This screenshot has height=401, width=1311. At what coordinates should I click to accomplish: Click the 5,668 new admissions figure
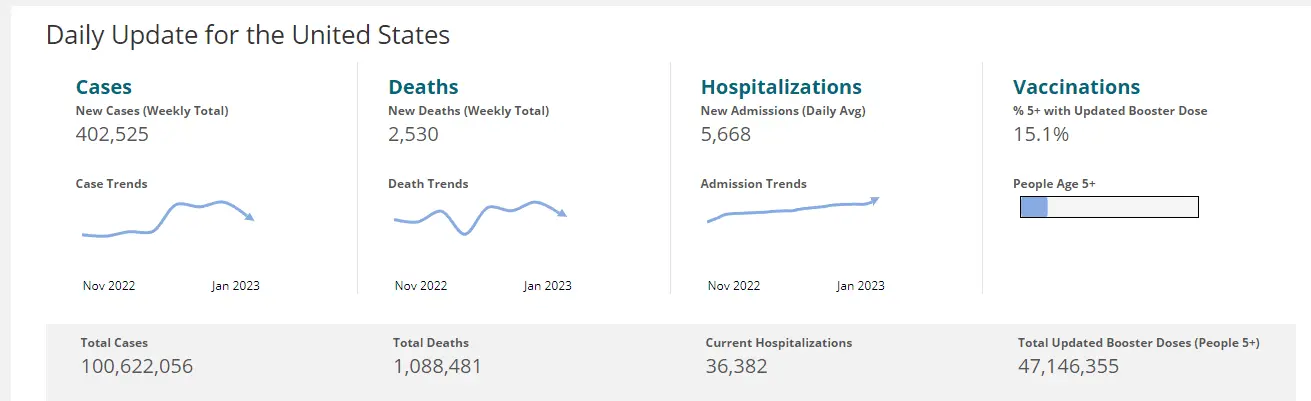click(x=725, y=134)
